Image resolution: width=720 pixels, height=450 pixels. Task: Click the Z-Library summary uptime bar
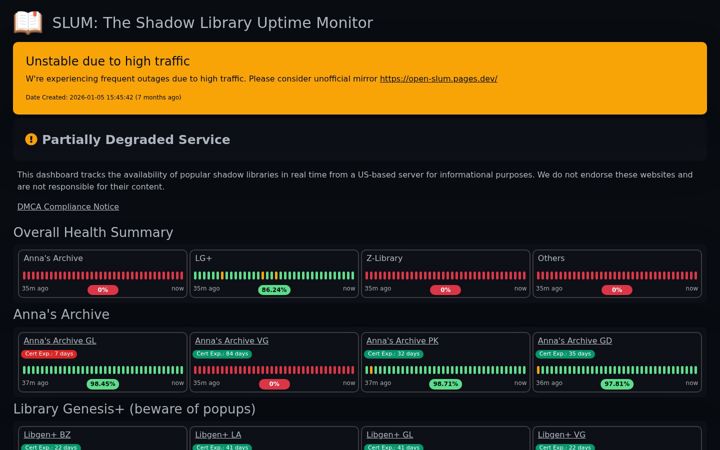(x=445, y=276)
